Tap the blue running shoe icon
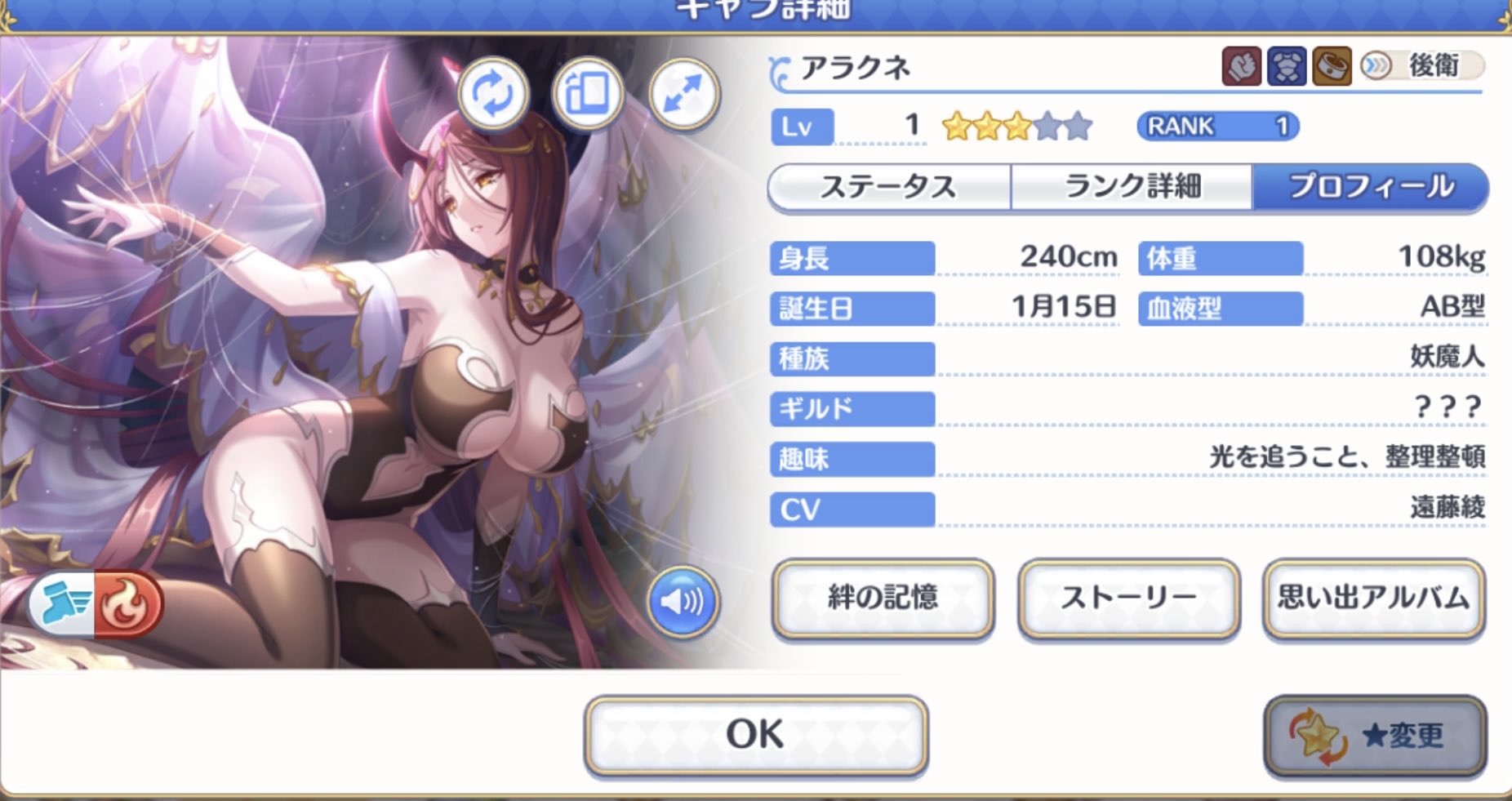Screen dimensions: 1512x801 click(x=63, y=604)
